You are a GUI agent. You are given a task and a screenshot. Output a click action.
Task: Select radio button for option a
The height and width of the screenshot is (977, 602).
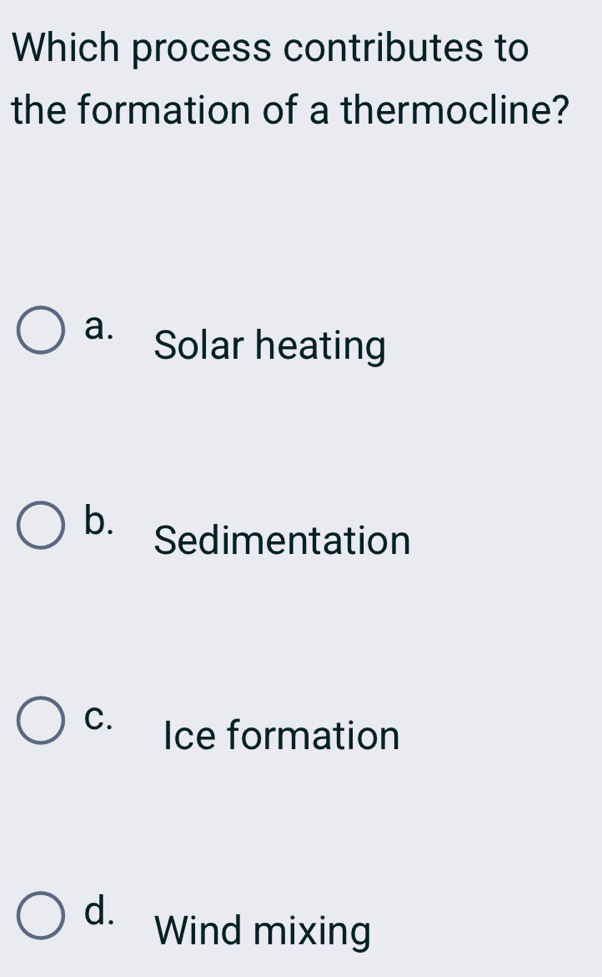pos(40,330)
